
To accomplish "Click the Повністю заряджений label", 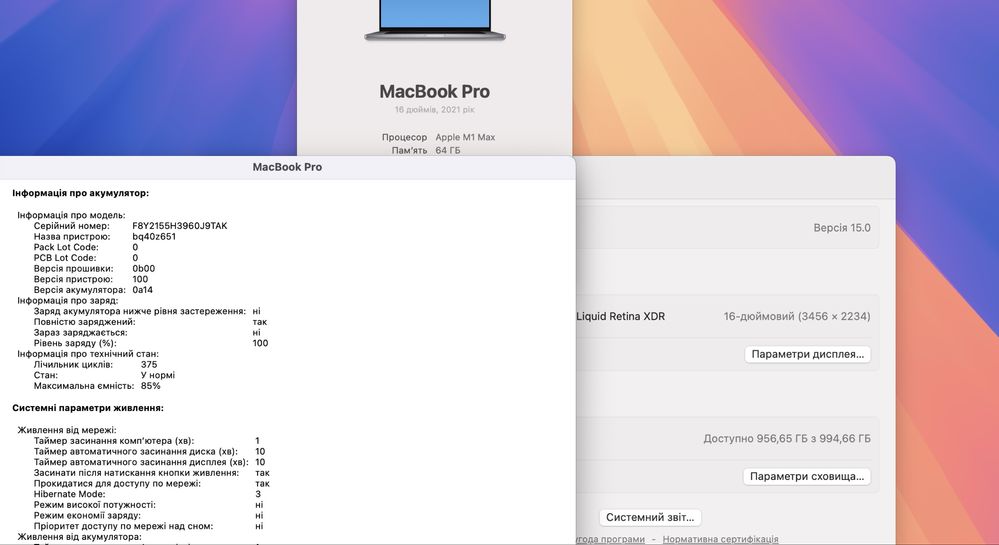I will (85, 322).
